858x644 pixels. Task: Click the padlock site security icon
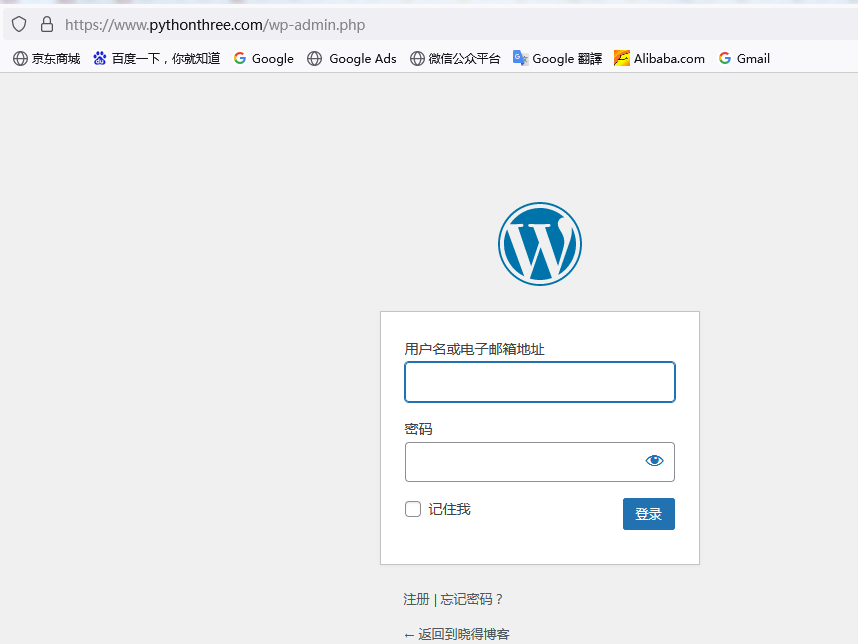point(47,24)
